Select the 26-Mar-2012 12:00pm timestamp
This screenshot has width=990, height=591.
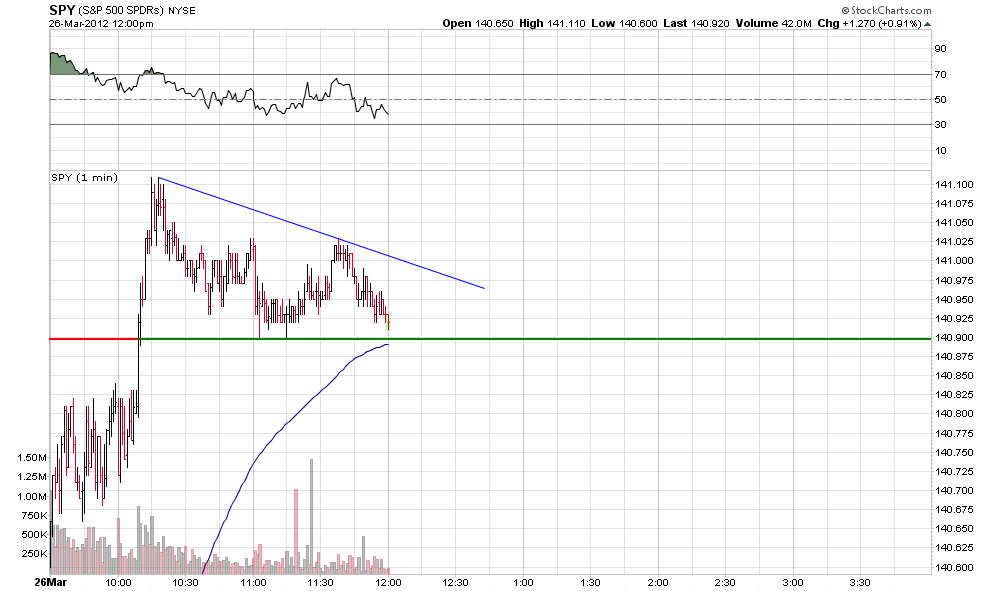pos(101,24)
